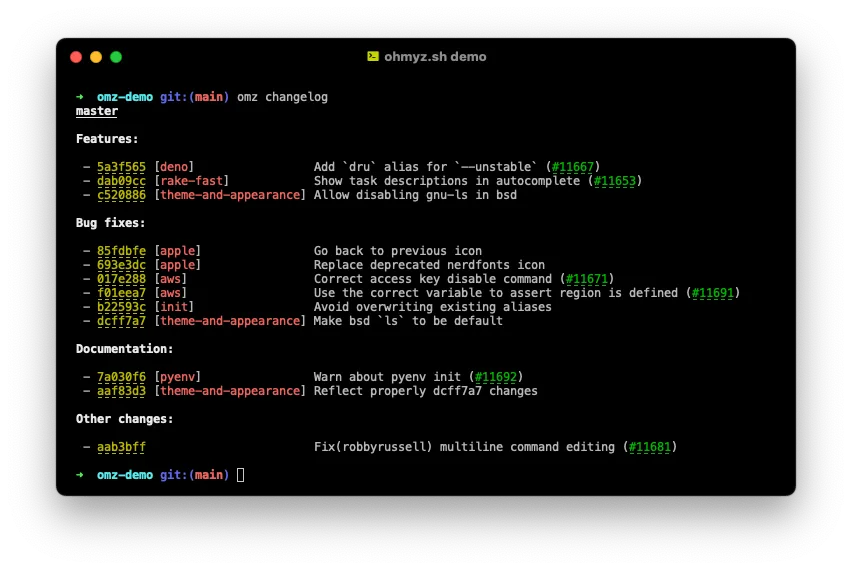
Task: Click the green zoom window button
Action: 116,57
